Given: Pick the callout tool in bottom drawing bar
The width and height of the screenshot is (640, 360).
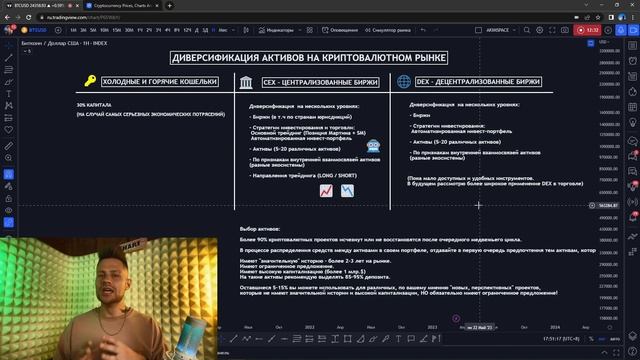Looking at the screenshot, I should (411, 338).
